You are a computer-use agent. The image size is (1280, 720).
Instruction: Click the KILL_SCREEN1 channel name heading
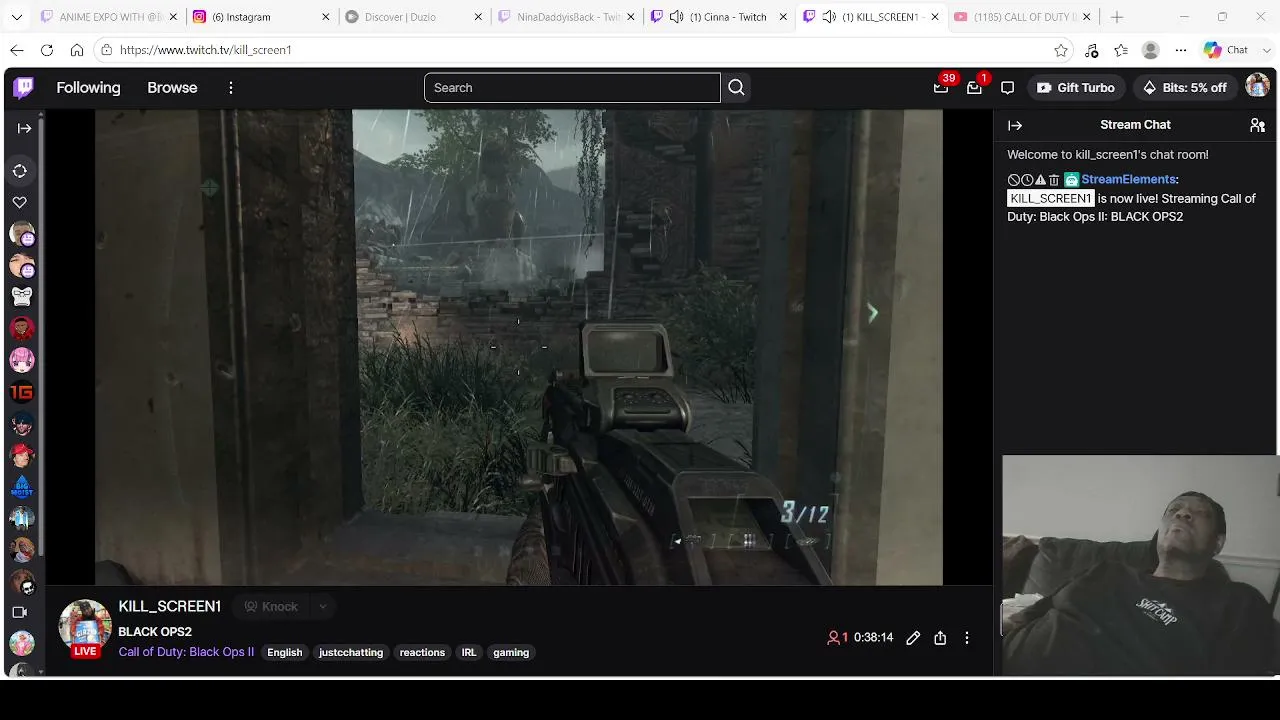pyautogui.click(x=170, y=606)
